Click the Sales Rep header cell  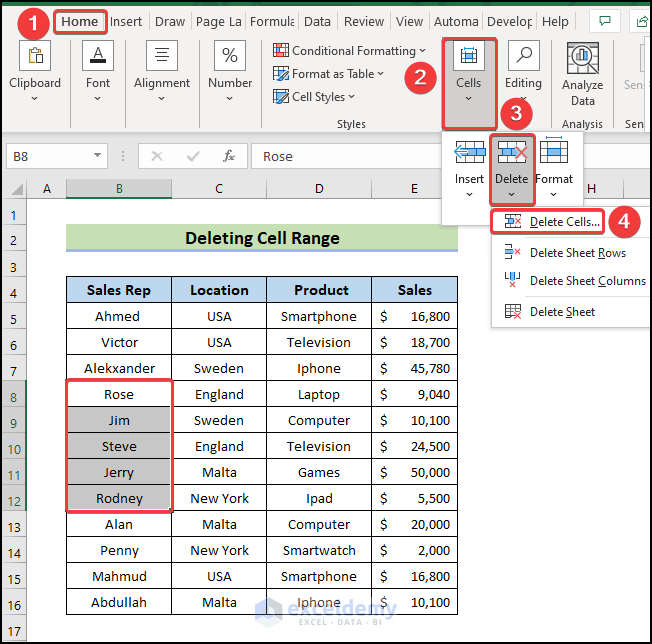click(119, 290)
